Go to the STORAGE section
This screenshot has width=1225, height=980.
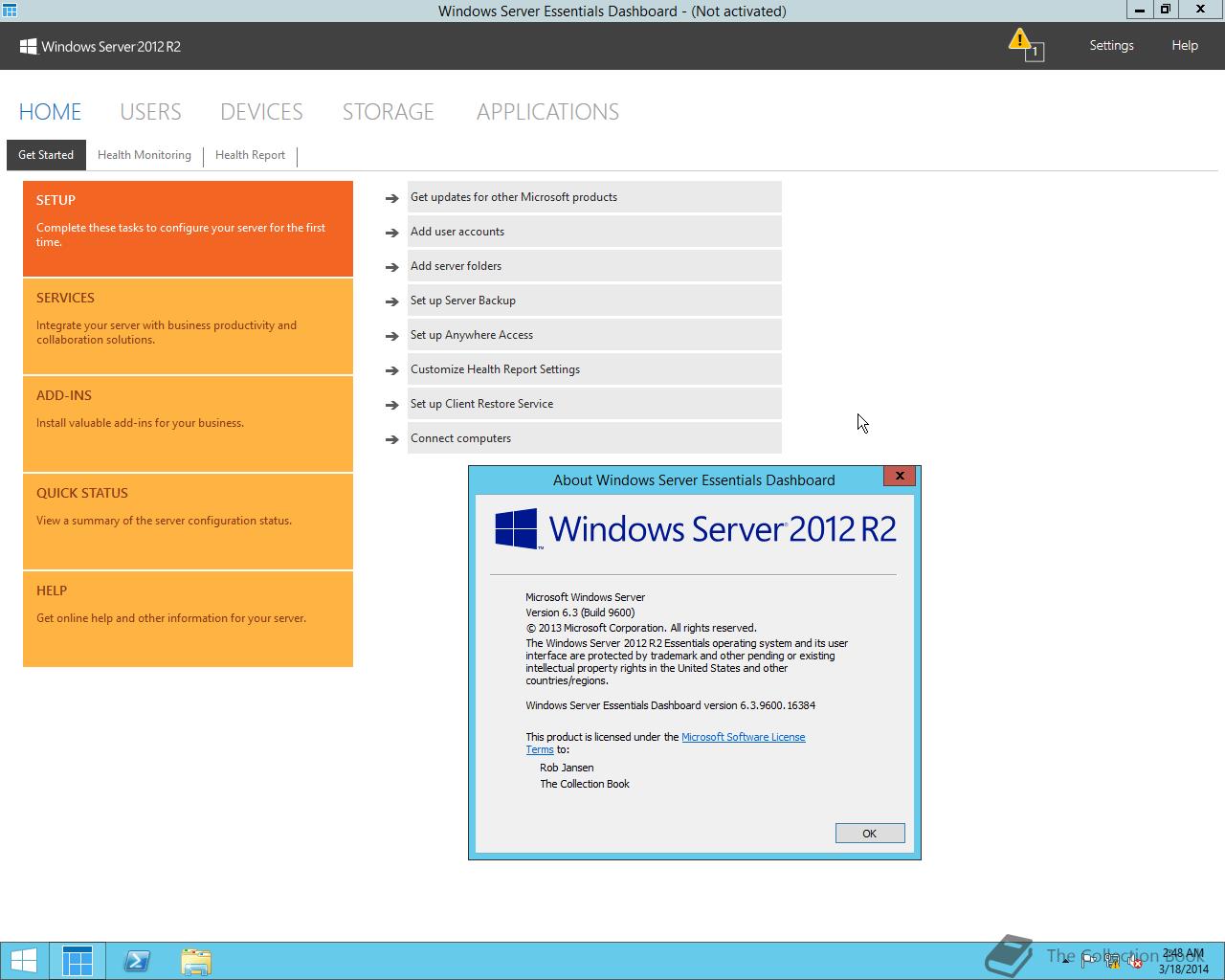coord(389,112)
